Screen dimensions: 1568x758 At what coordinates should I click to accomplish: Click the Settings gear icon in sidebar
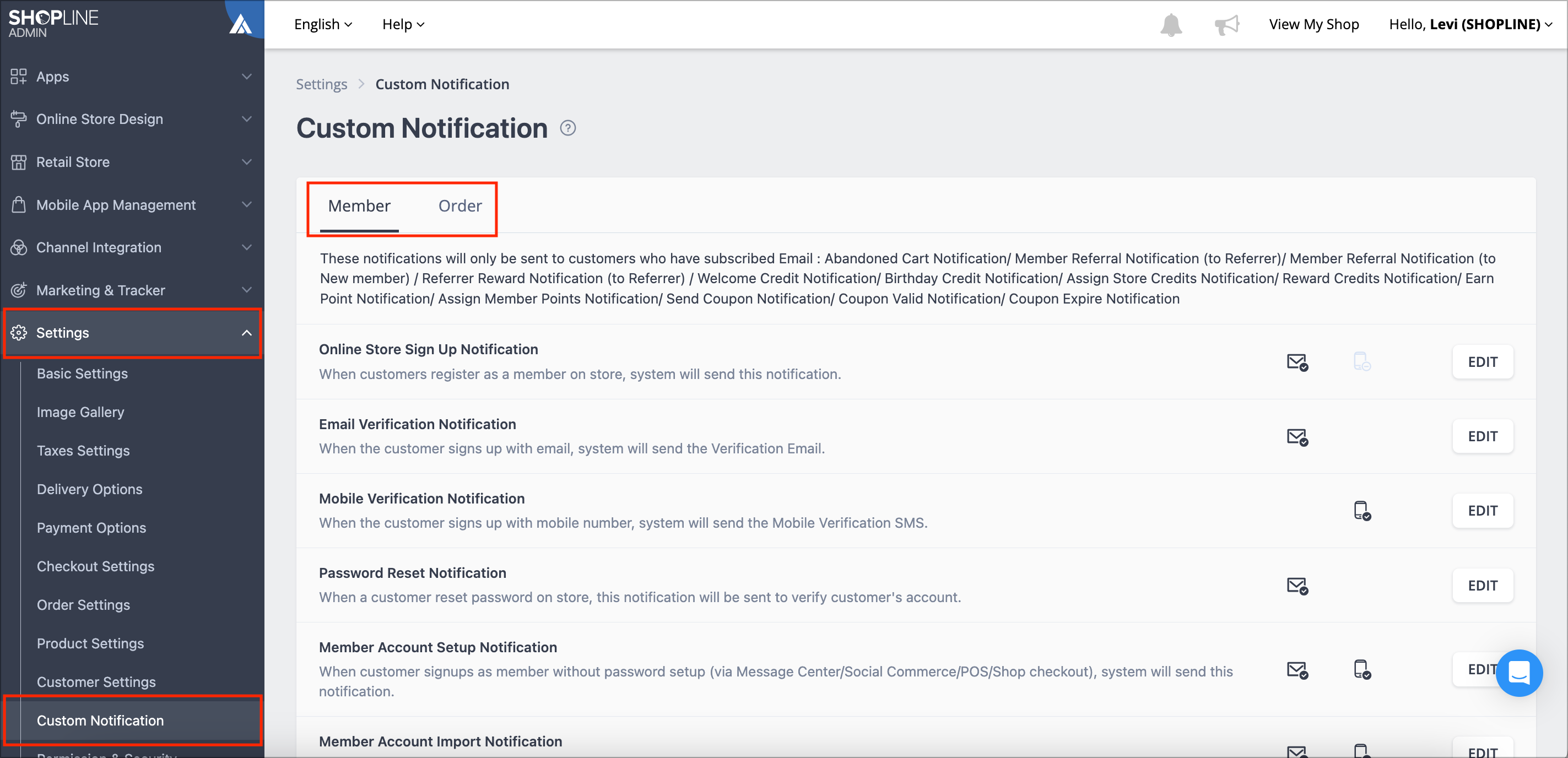coord(19,332)
